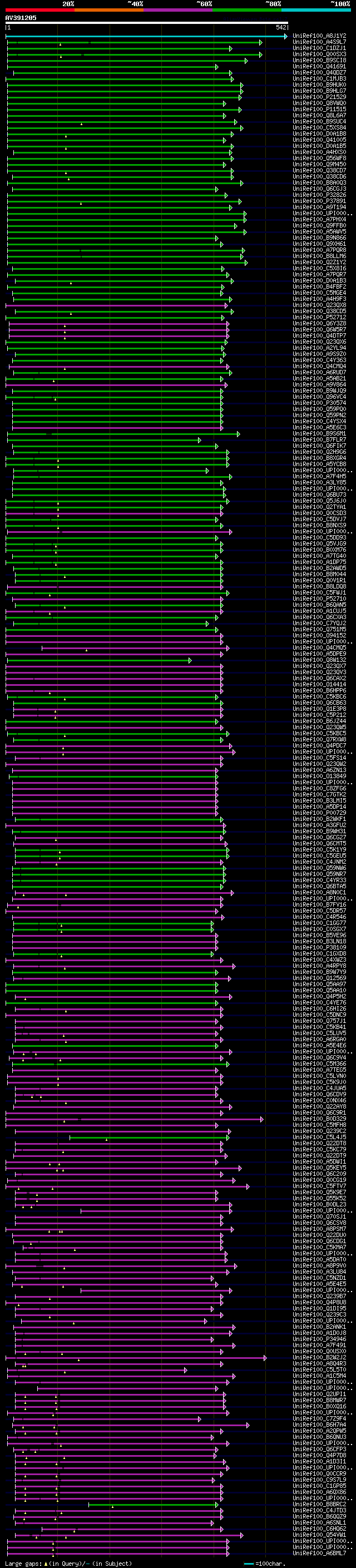Click the cyan ~100% identity legend segment
Screen dimensions: 356x1568
pos(316,10)
